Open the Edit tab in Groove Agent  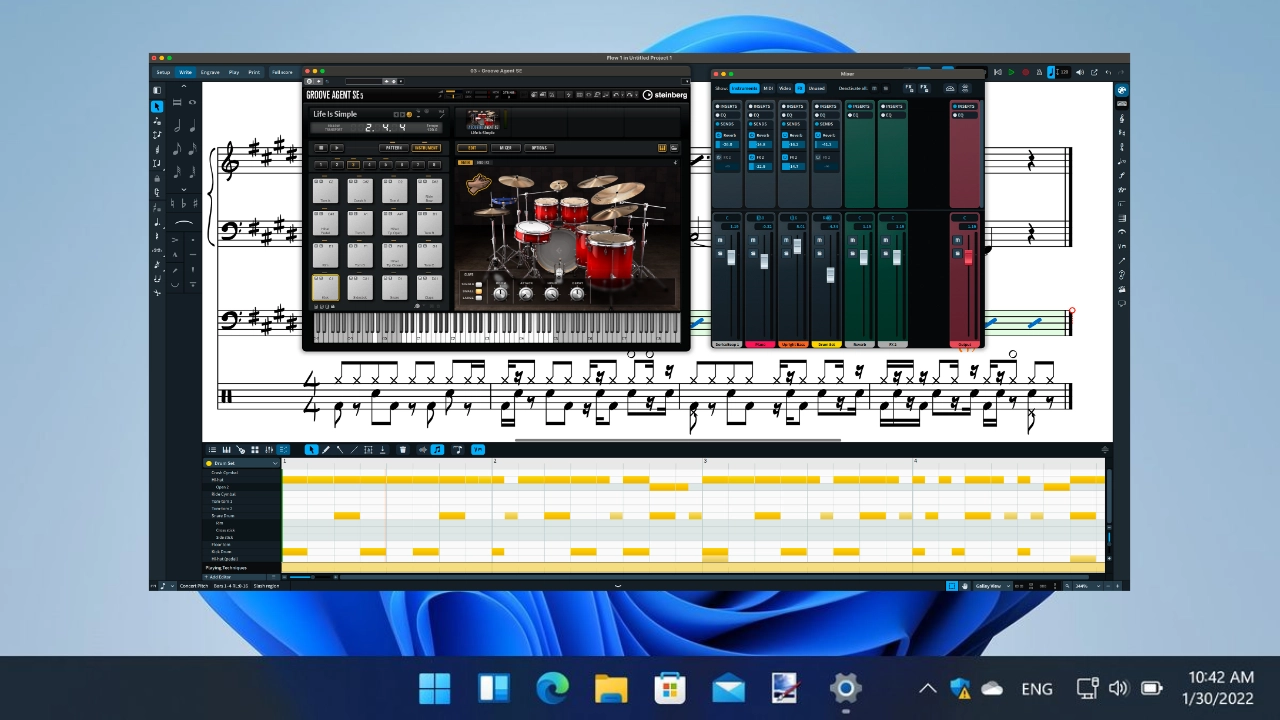click(x=472, y=148)
